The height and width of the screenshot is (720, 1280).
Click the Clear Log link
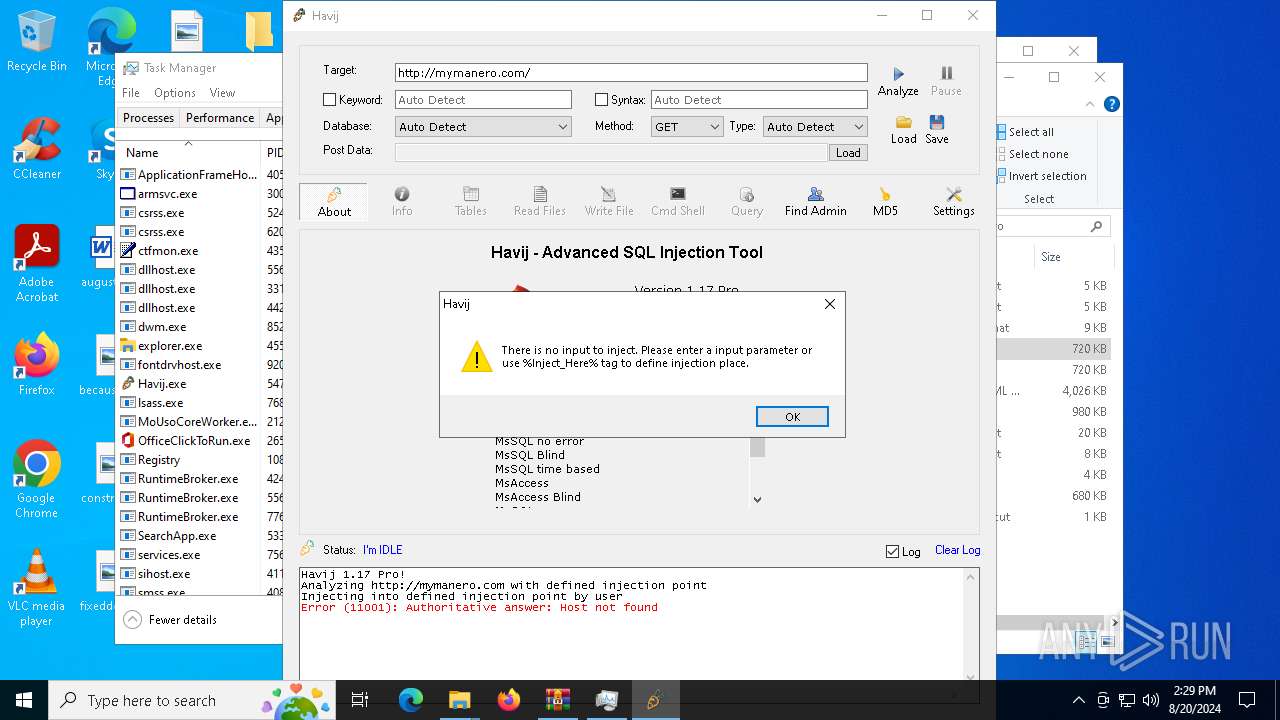click(x=957, y=550)
